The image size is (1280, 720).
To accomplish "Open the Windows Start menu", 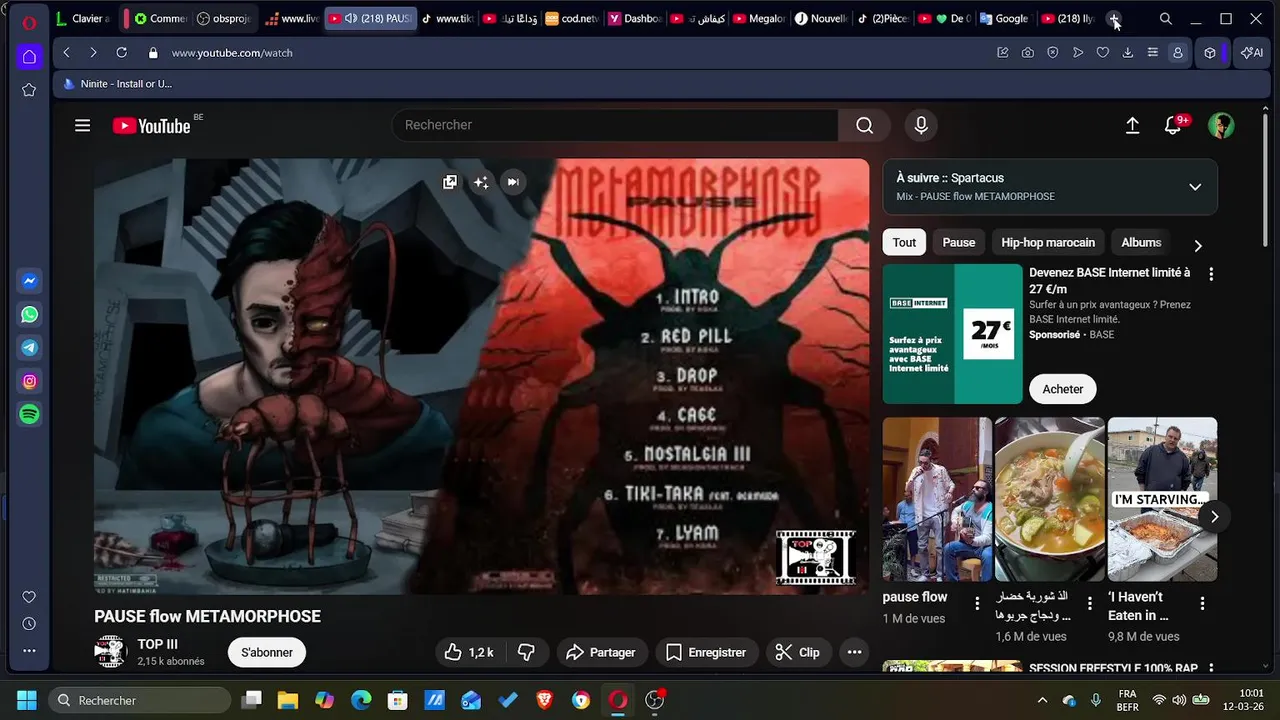I will pyautogui.click(x=27, y=700).
